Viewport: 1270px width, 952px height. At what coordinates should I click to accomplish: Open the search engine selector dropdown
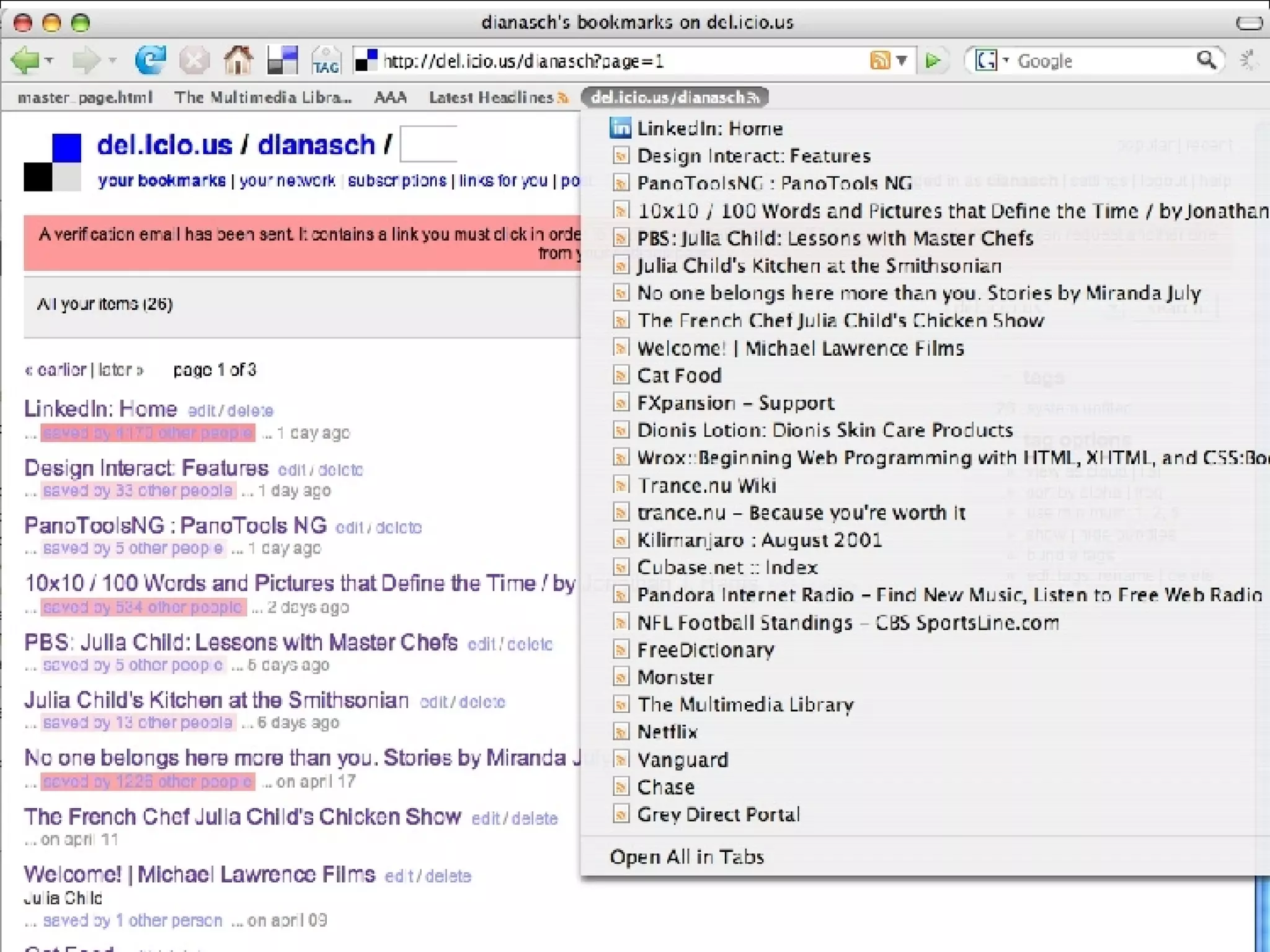coord(1005,60)
